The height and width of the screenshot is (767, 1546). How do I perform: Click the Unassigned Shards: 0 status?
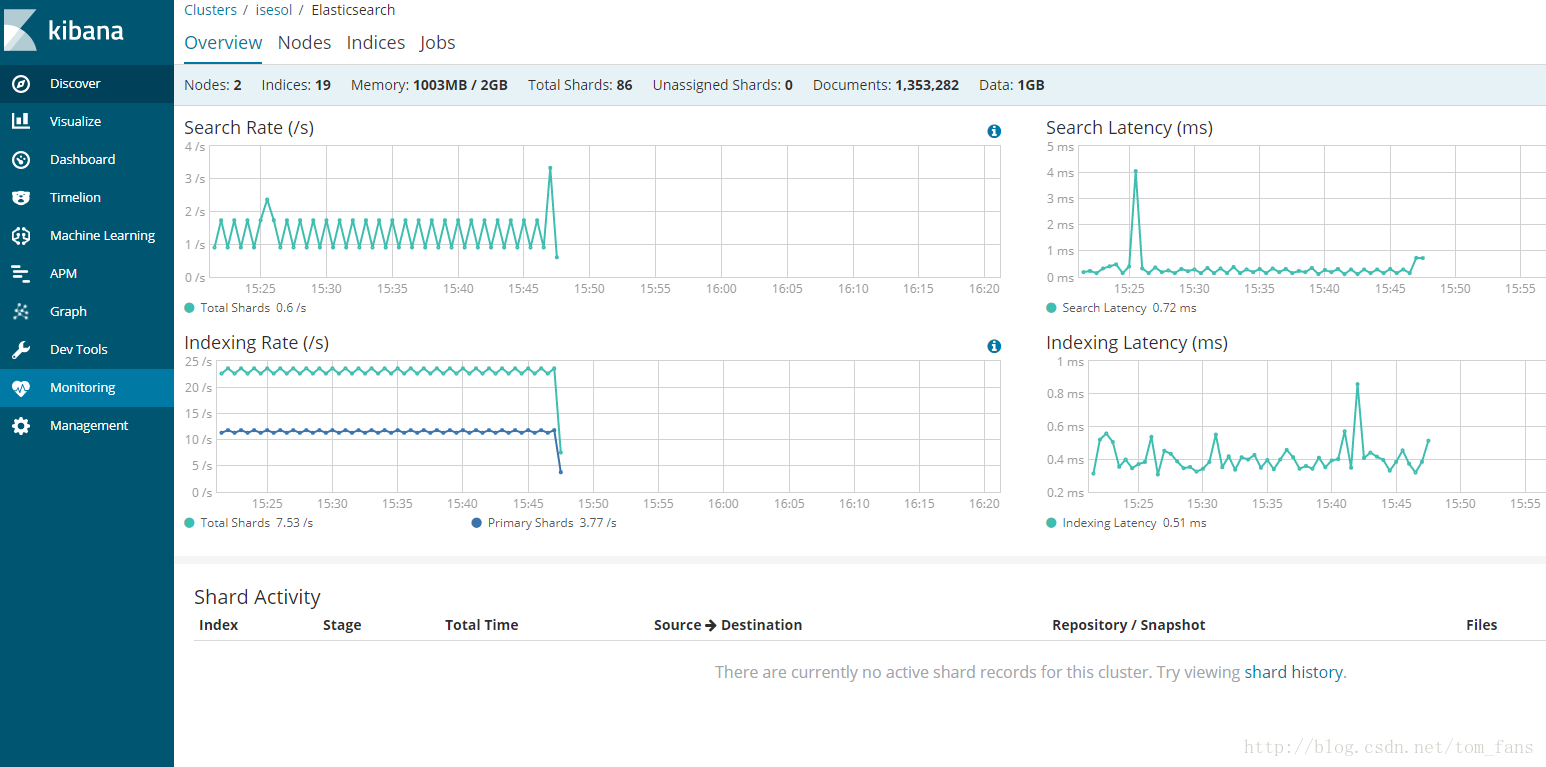click(723, 85)
